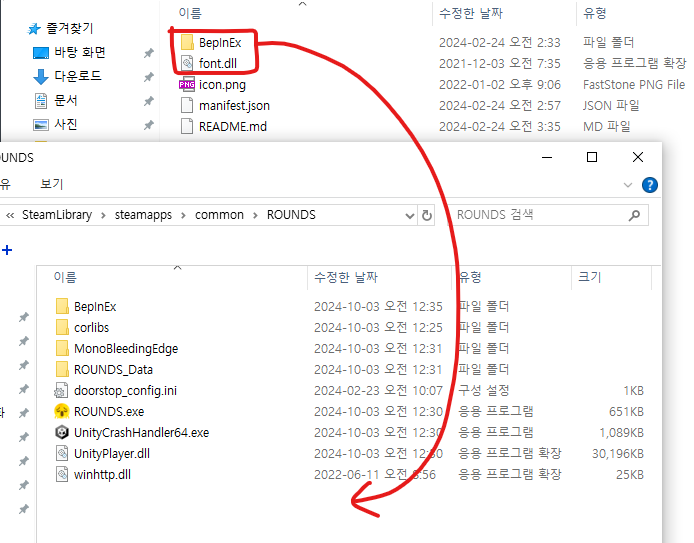Click the pin icon beside 바탕 화면

coord(148,53)
